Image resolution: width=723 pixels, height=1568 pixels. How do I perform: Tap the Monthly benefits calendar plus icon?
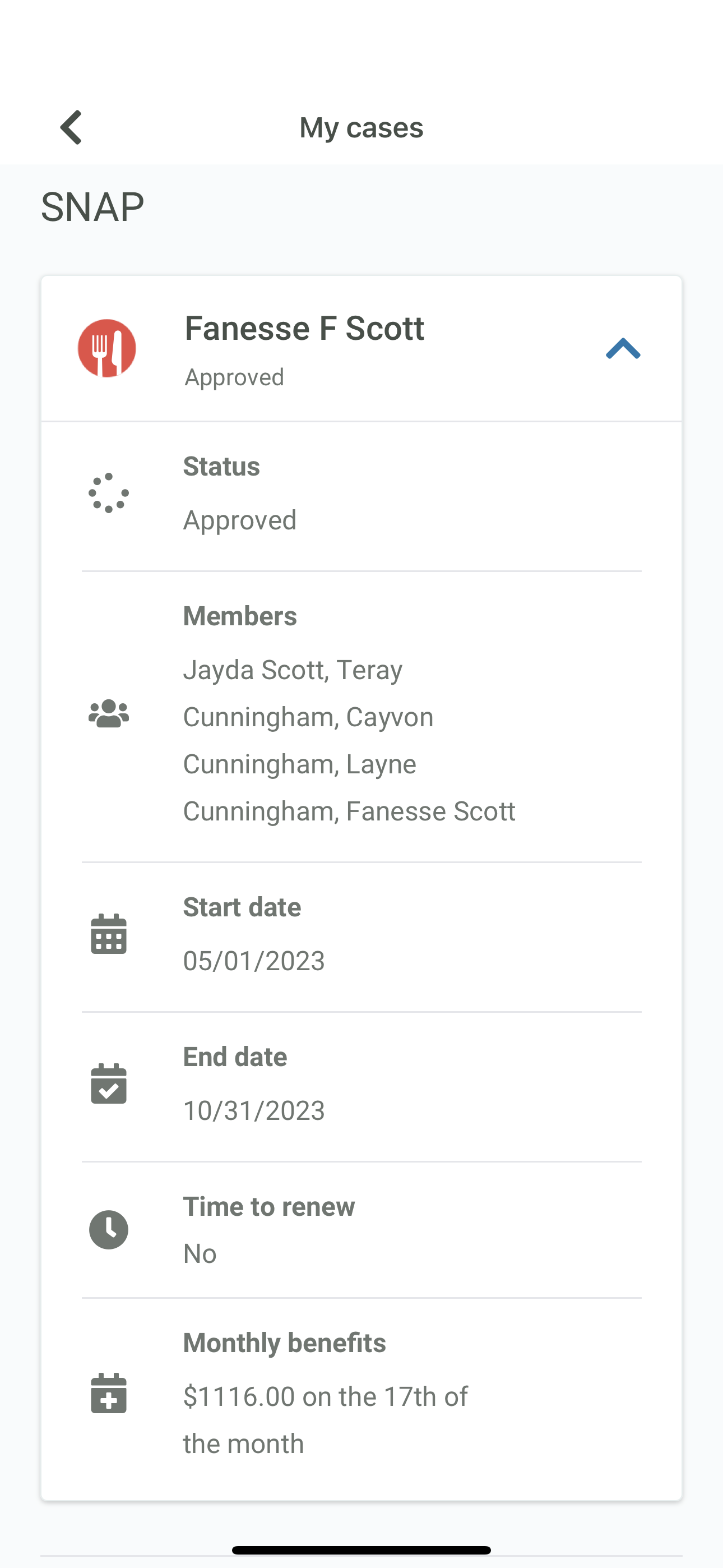(x=109, y=1392)
